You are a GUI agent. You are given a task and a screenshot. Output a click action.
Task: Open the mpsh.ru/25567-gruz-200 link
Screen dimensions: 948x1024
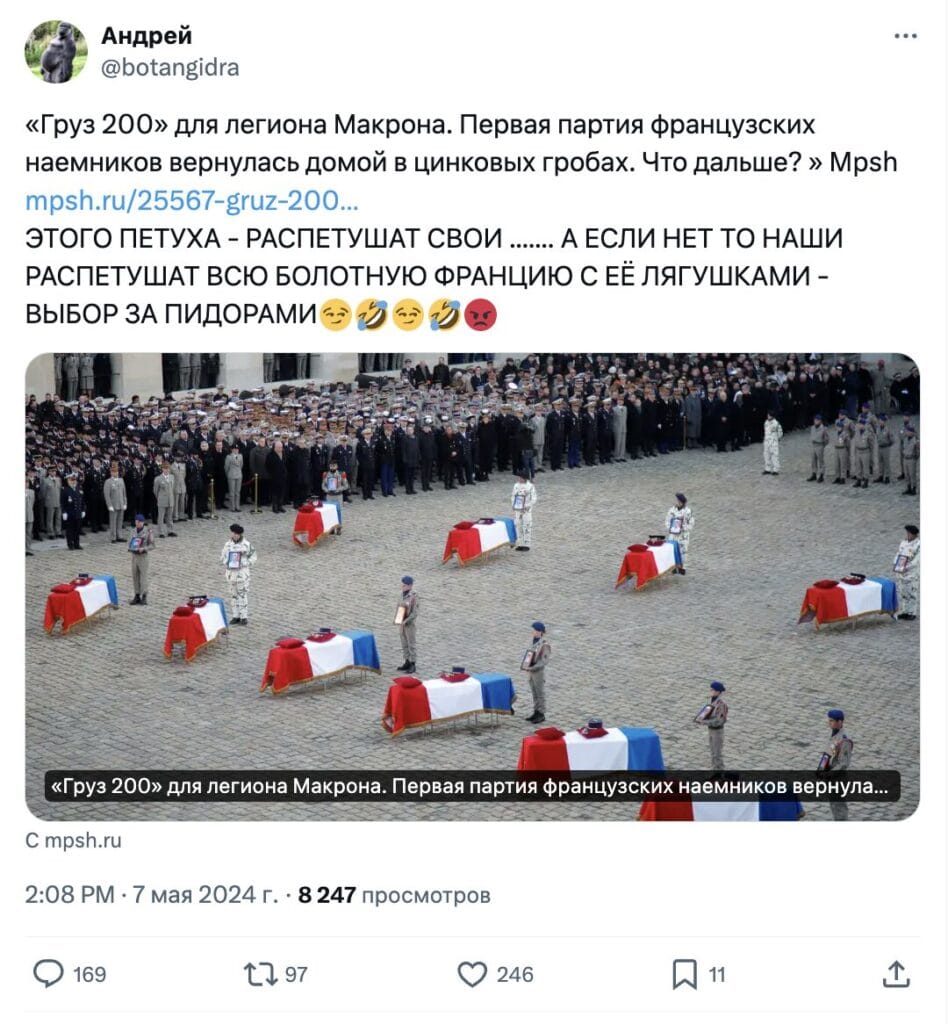[192, 200]
